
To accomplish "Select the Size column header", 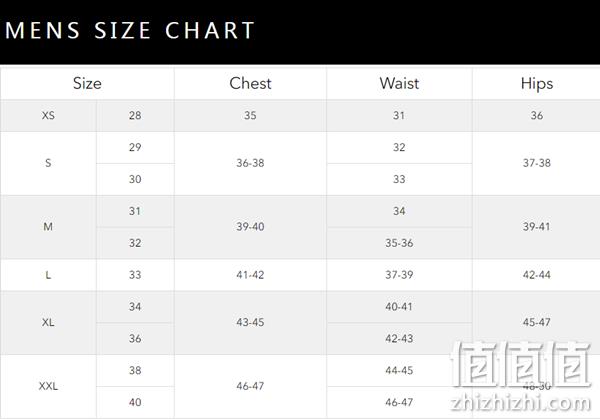I will pos(87,83).
